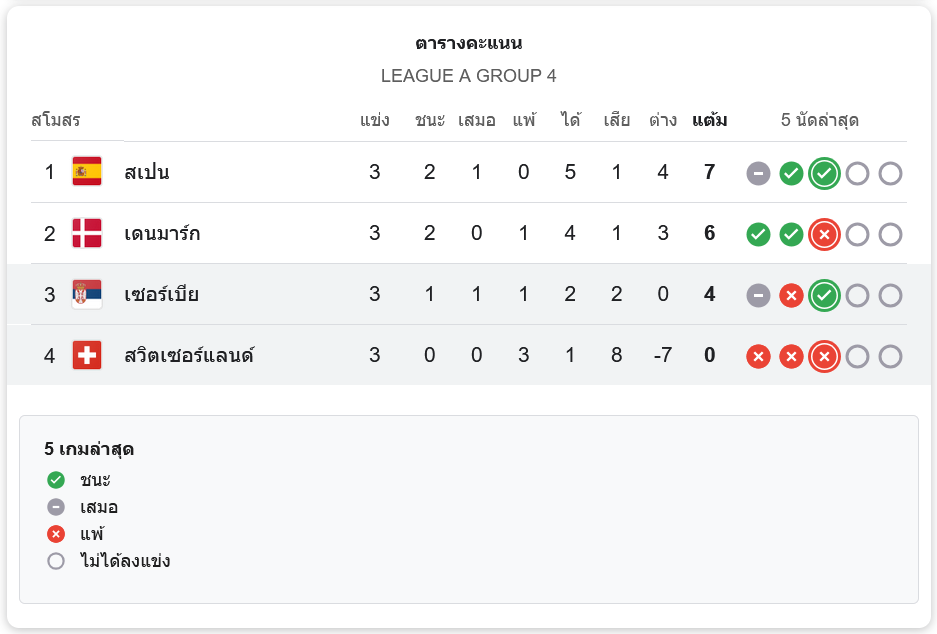Click the Serbia flag icon
937x634 pixels.
pos(87,294)
